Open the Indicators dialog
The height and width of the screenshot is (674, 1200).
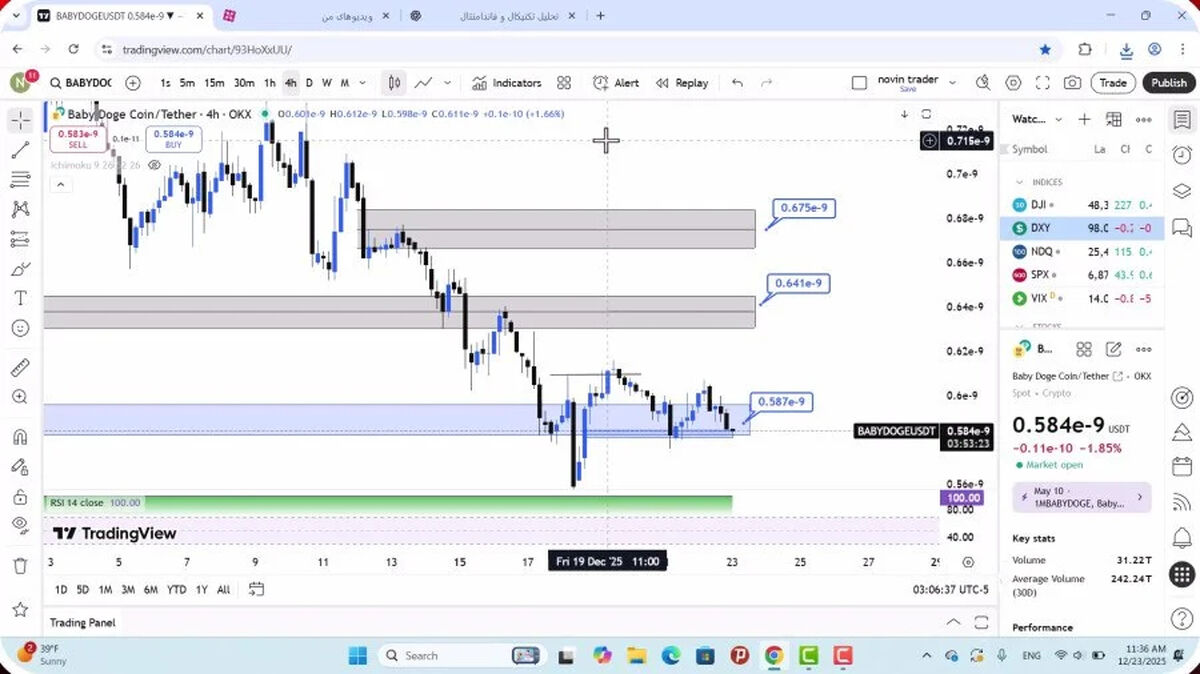[507, 83]
